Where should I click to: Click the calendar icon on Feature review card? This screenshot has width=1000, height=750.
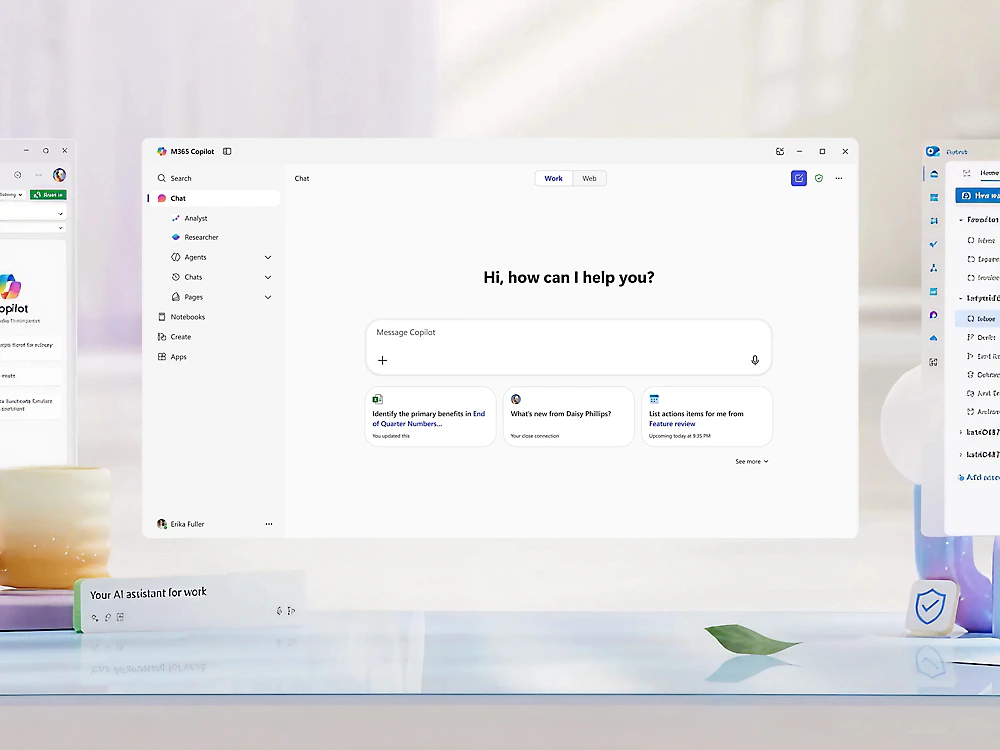[654, 399]
